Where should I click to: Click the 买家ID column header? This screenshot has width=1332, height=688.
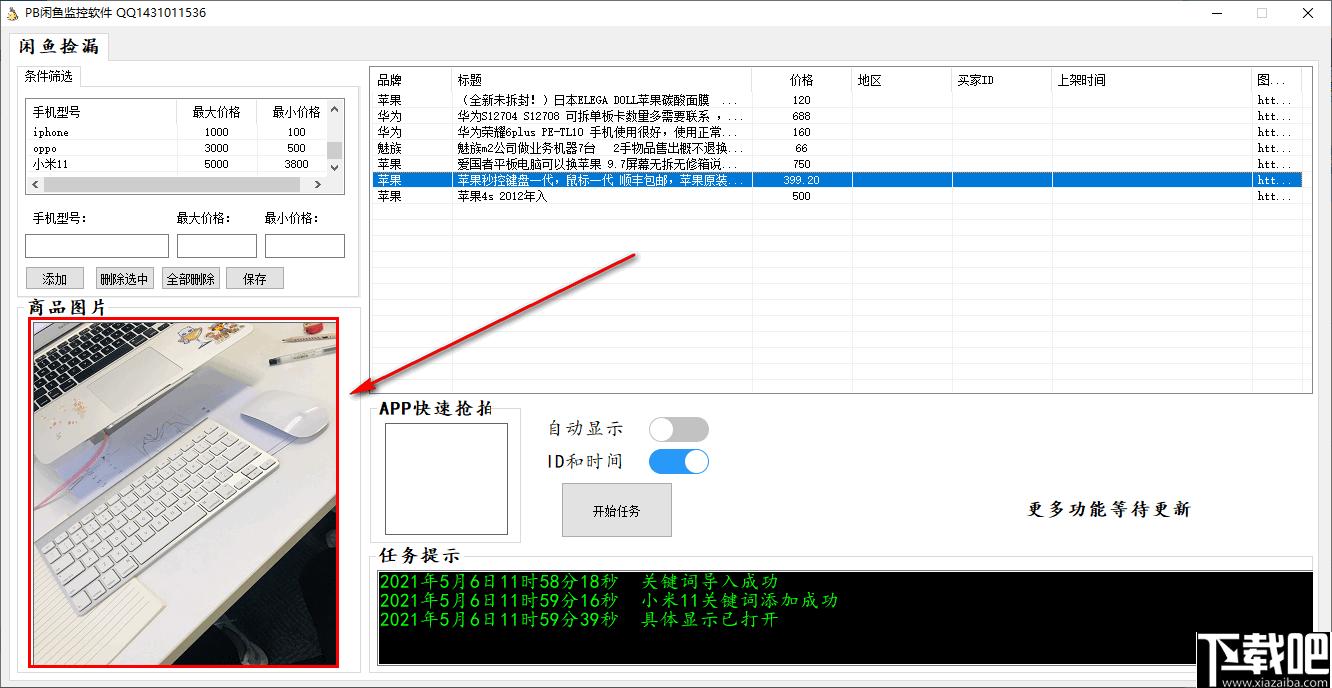(x=1002, y=80)
